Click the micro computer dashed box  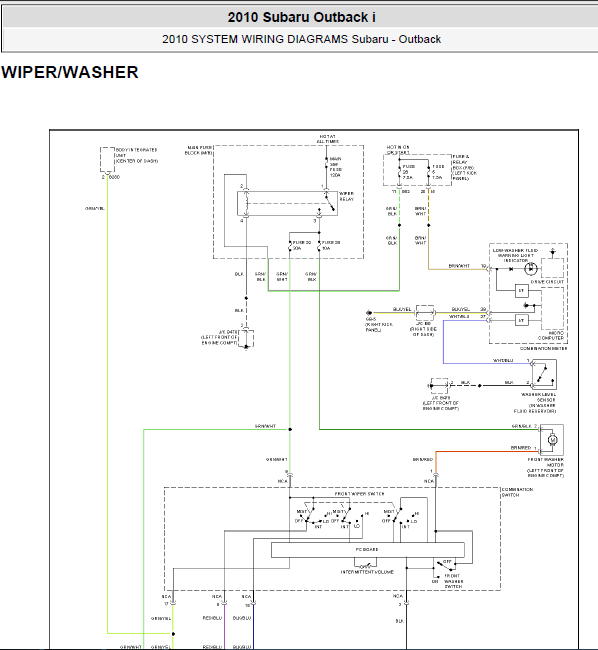[x=552, y=308]
